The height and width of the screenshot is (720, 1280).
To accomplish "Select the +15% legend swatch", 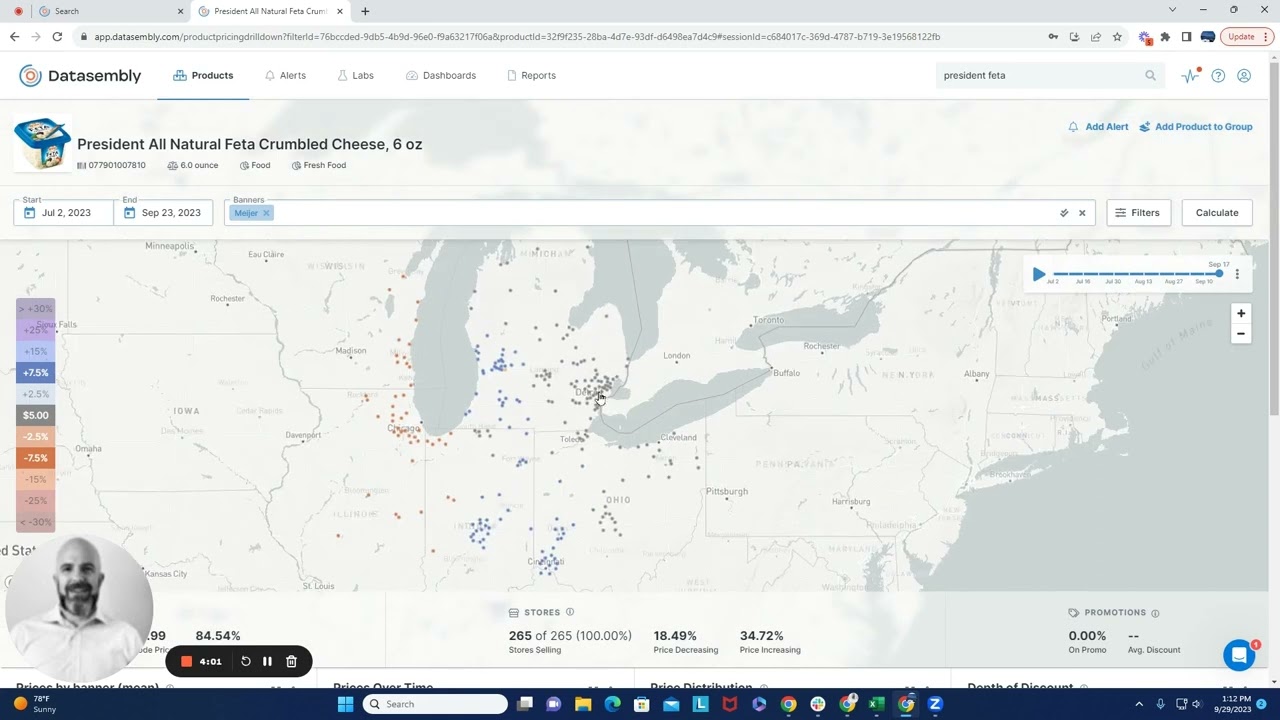I will [35, 351].
